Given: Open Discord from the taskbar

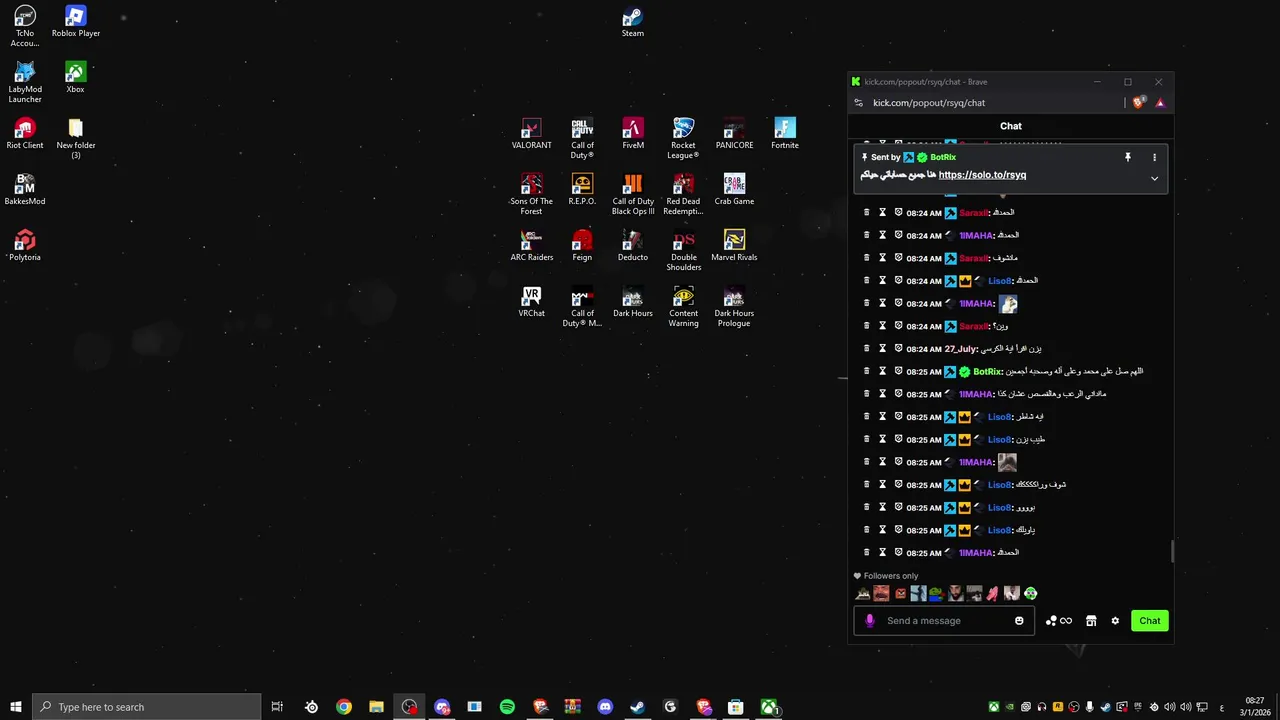Looking at the screenshot, I should click(605, 707).
